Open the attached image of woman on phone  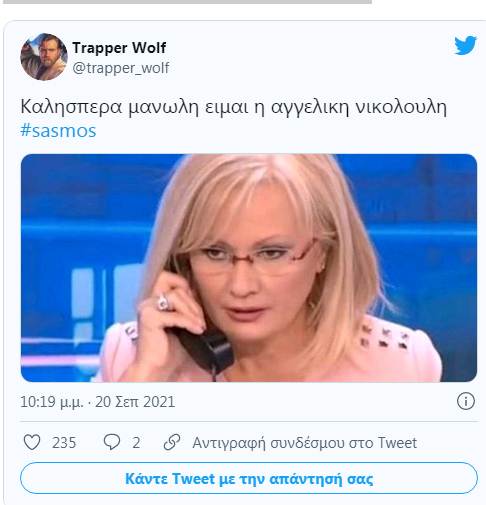point(249,268)
